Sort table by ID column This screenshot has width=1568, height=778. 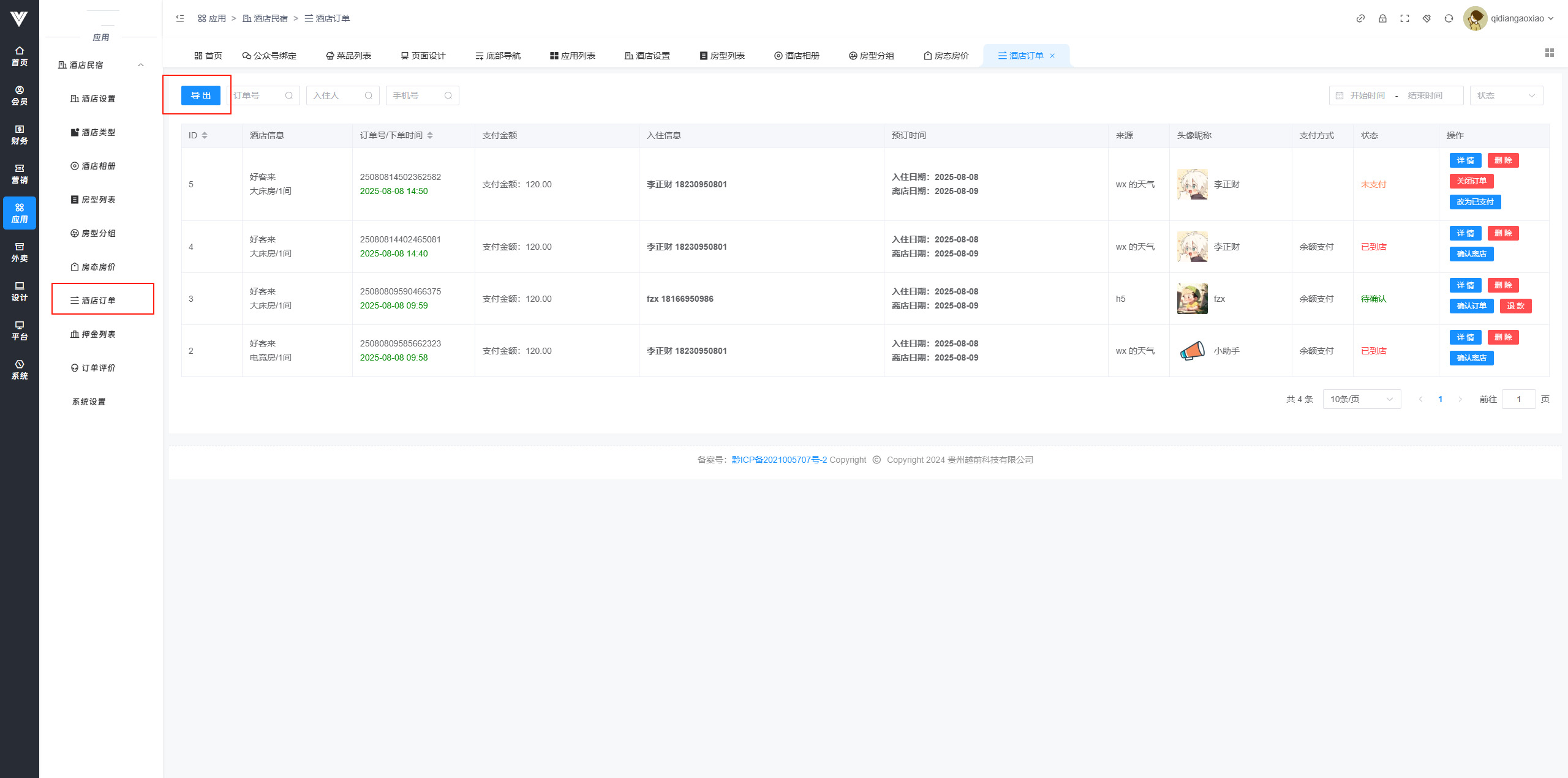205,135
